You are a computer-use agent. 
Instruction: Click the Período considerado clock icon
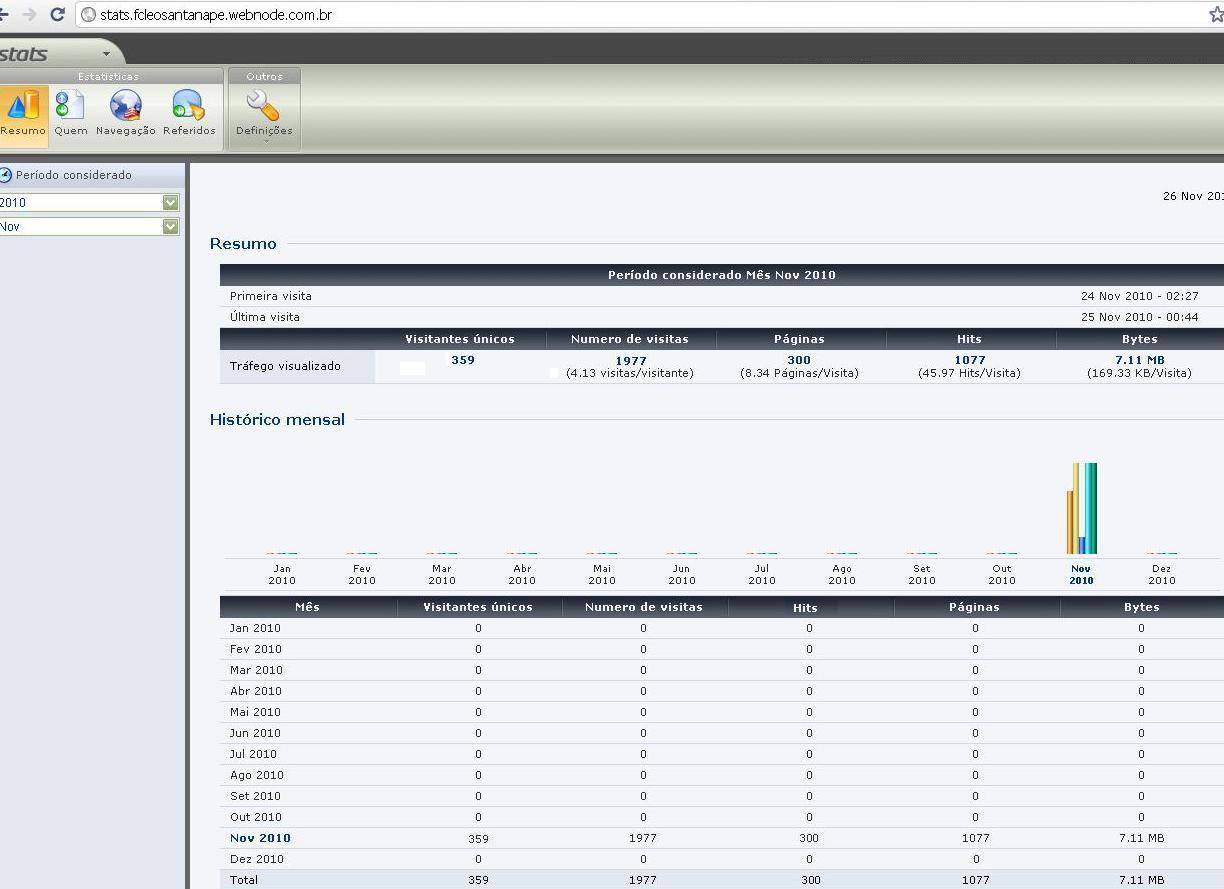6,175
